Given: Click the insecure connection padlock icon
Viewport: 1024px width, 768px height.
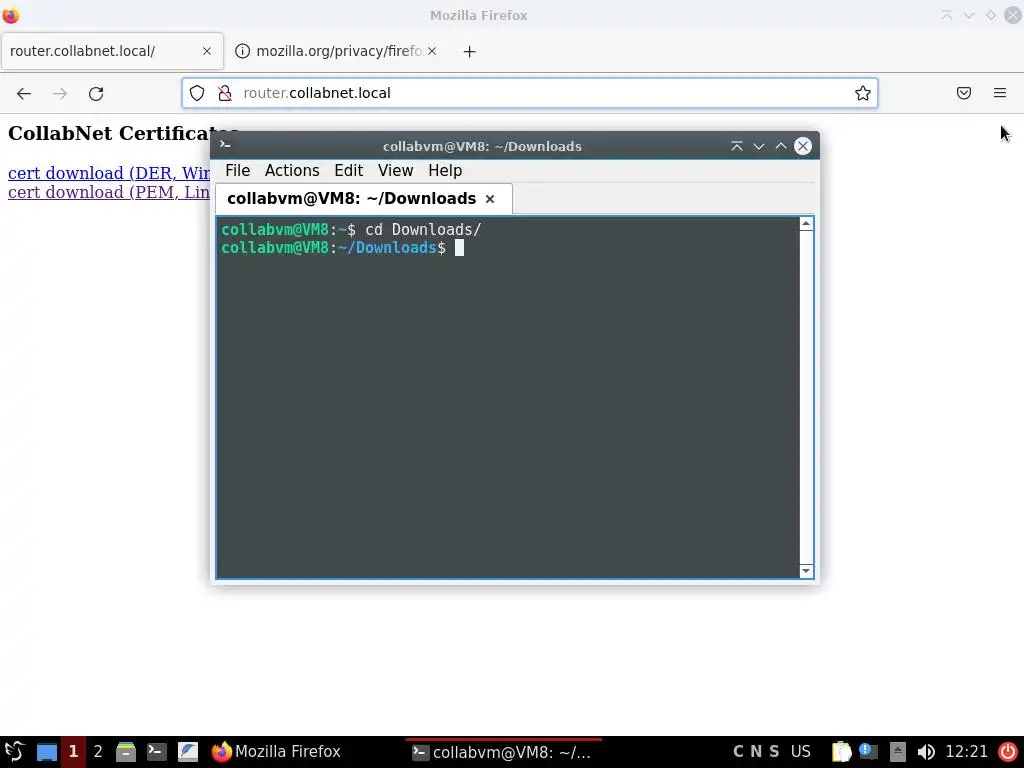Looking at the screenshot, I should pyautogui.click(x=225, y=93).
